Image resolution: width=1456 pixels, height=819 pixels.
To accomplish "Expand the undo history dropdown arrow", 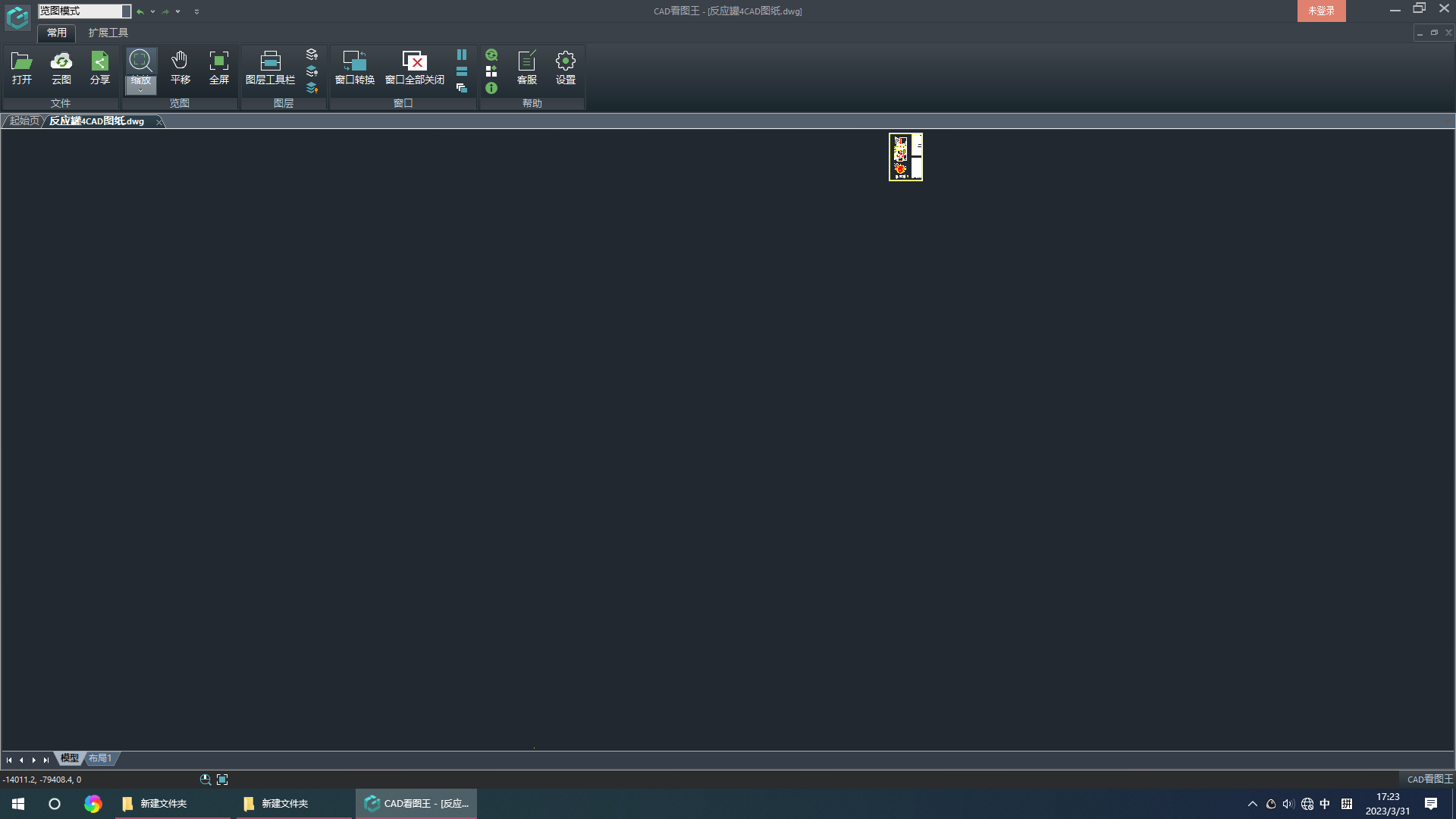I will (152, 11).
